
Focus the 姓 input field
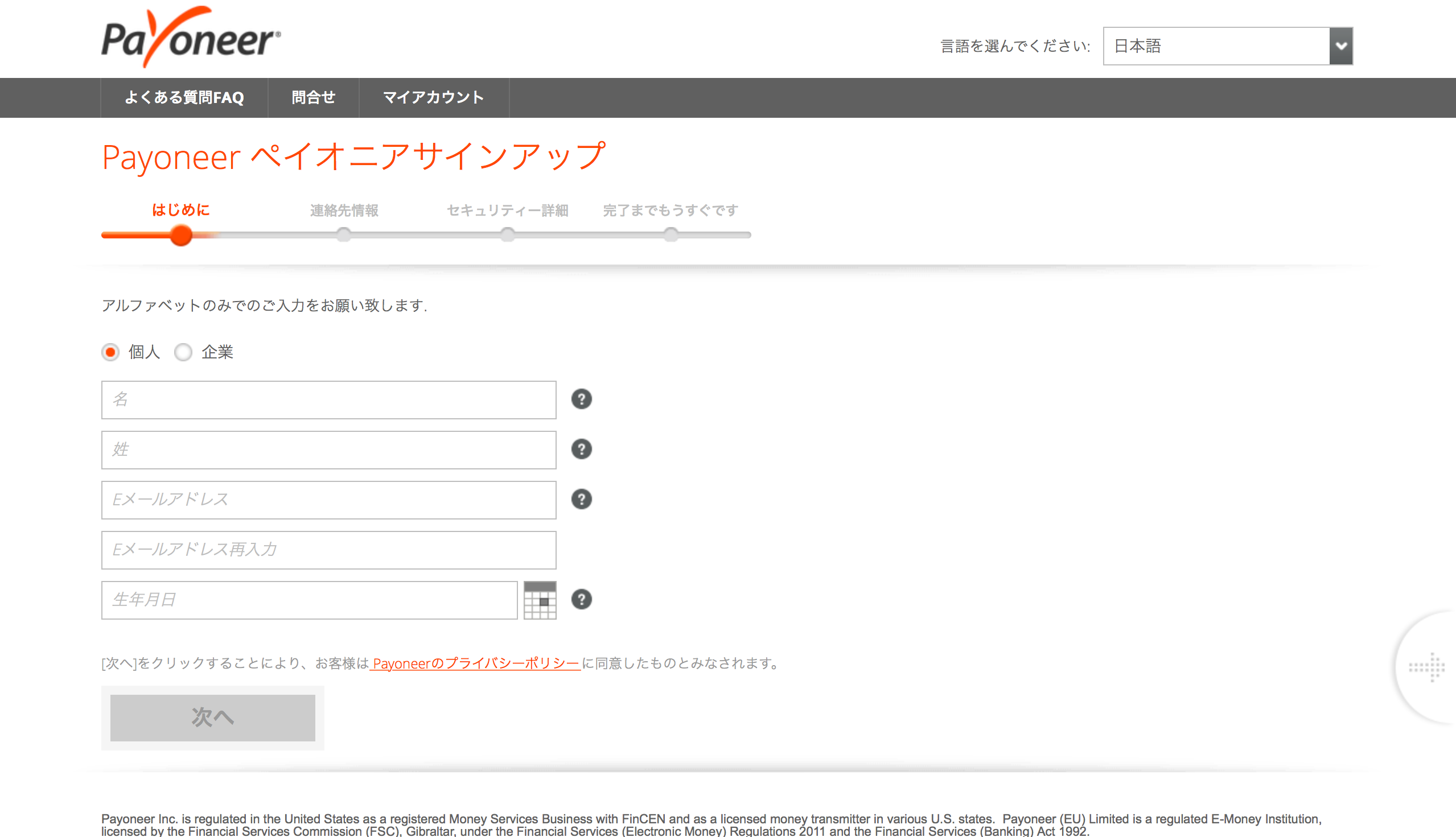point(329,450)
